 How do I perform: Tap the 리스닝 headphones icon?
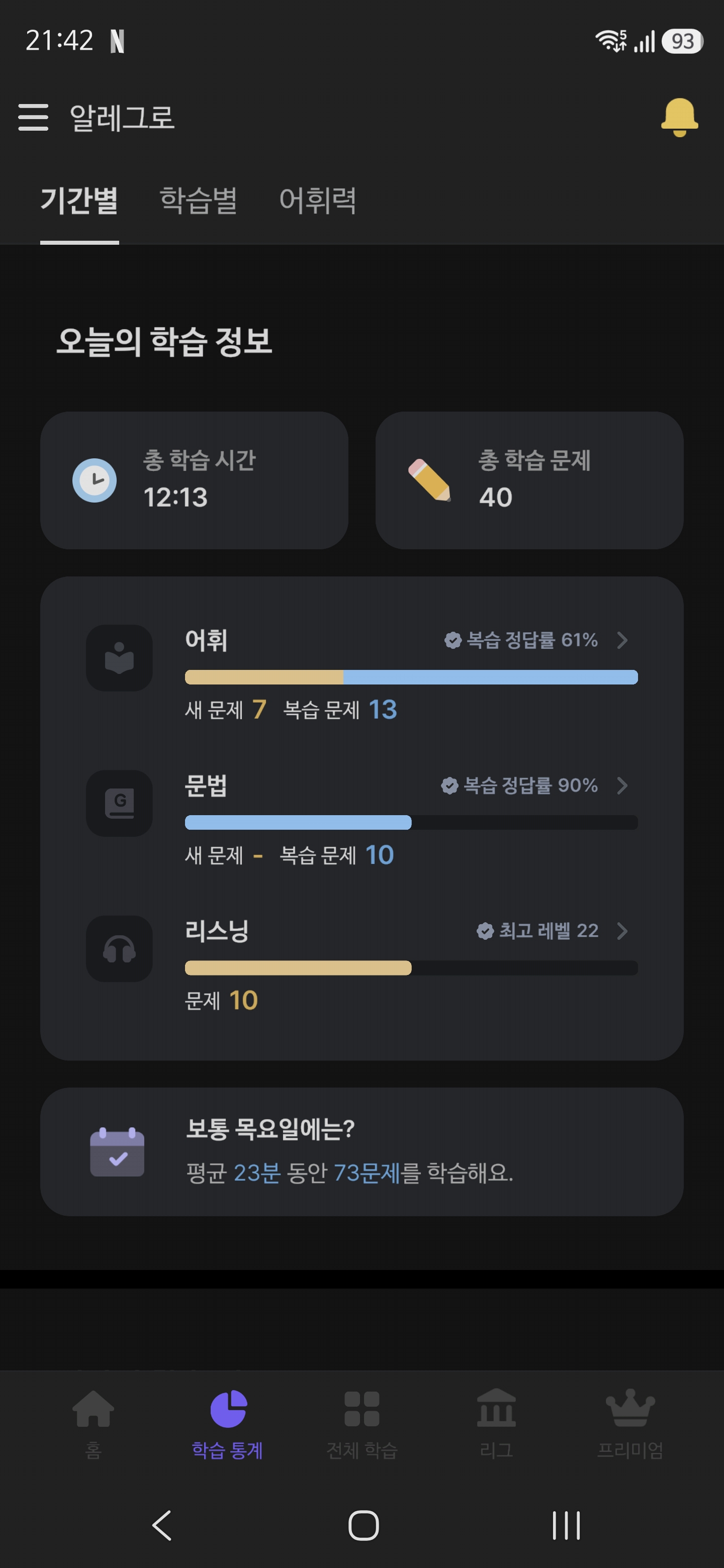(x=119, y=949)
